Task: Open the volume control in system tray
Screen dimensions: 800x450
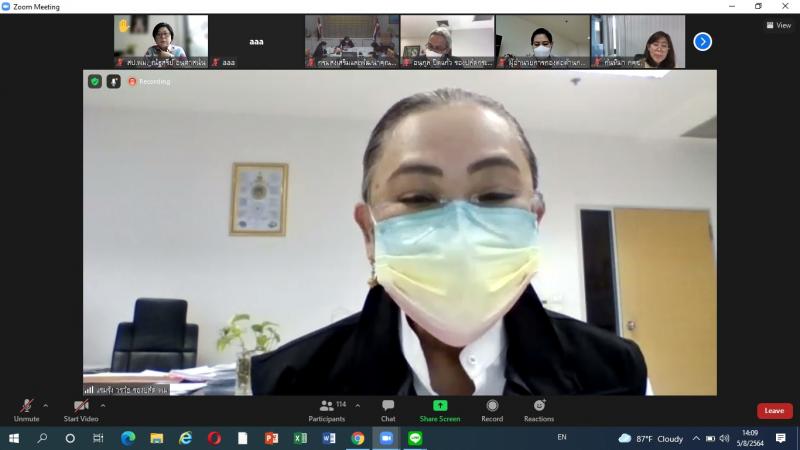Action: click(x=724, y=438)
